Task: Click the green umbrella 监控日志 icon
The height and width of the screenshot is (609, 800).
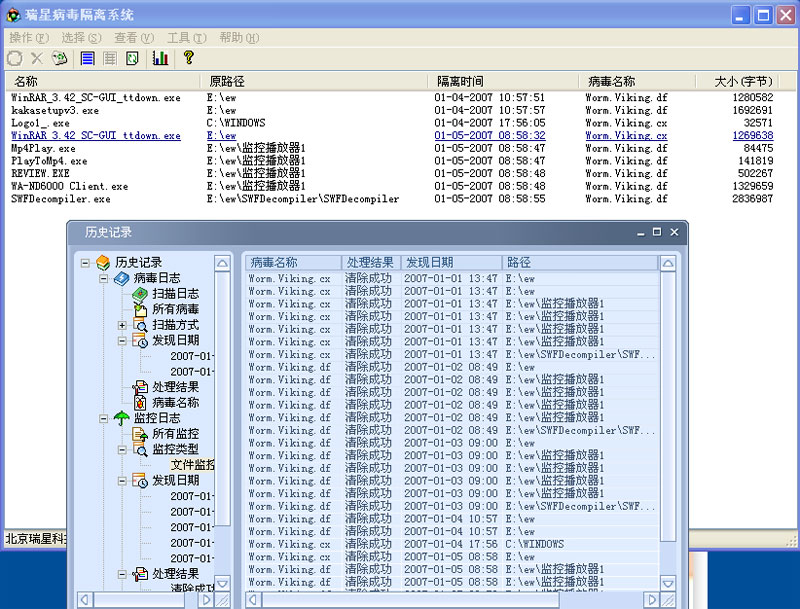Action: [x=122, y=418]
